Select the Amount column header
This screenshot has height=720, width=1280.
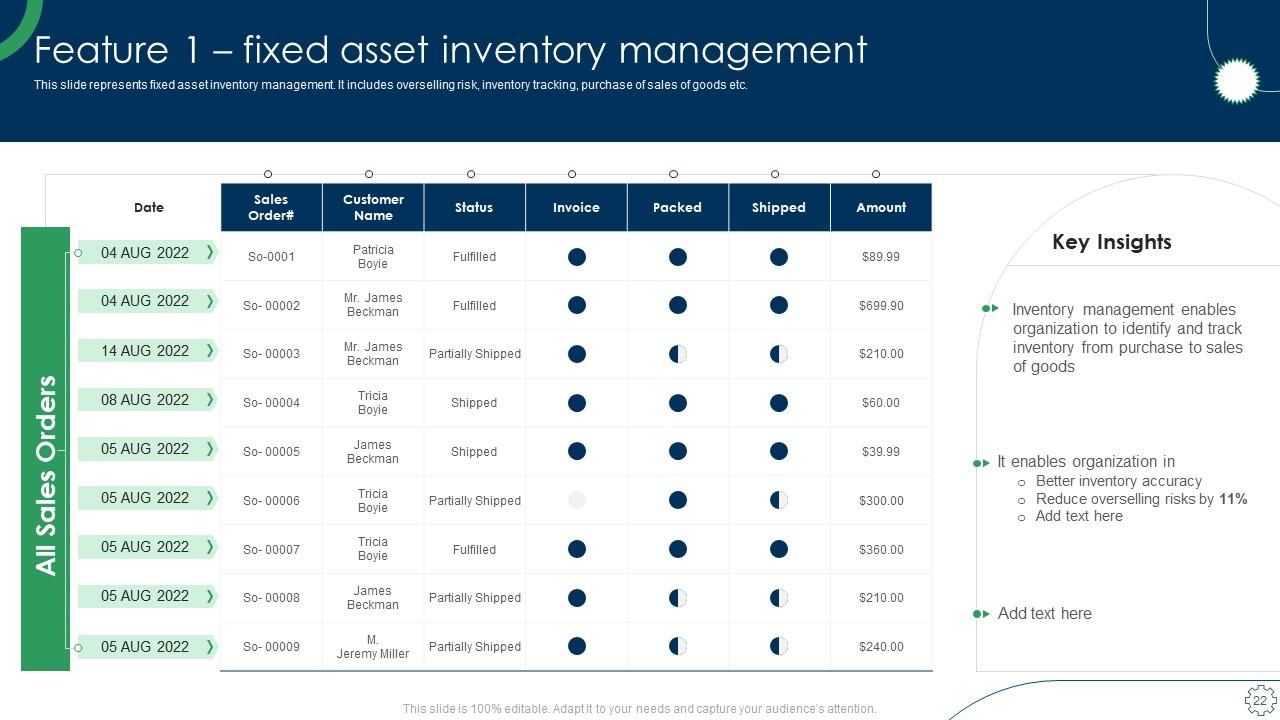[881, 207]
